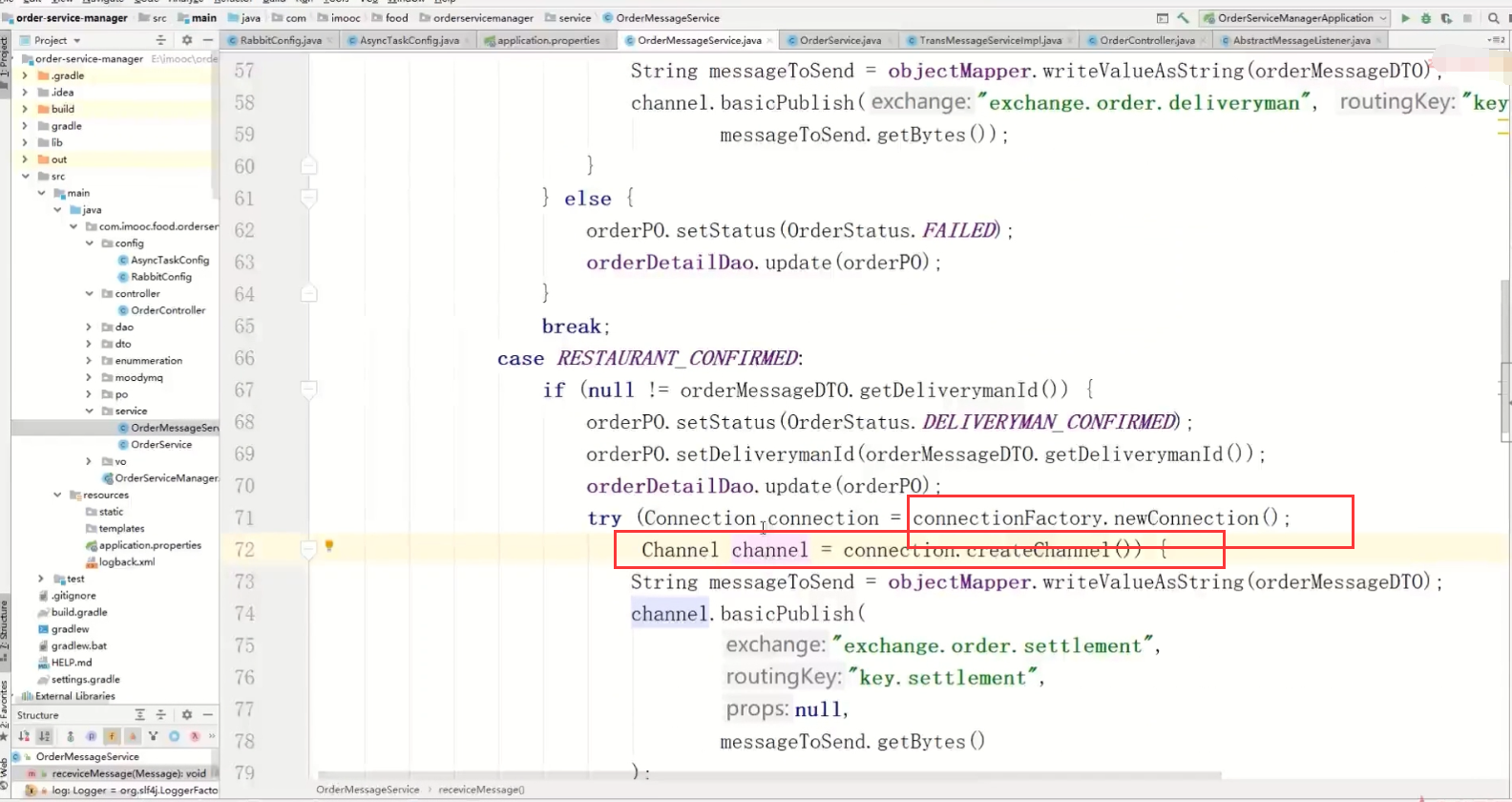Open run configuration dropdown OrderServiceManagerApplication
The height and width of the screenshot is (802, 1512).
tap(1294, 18)
